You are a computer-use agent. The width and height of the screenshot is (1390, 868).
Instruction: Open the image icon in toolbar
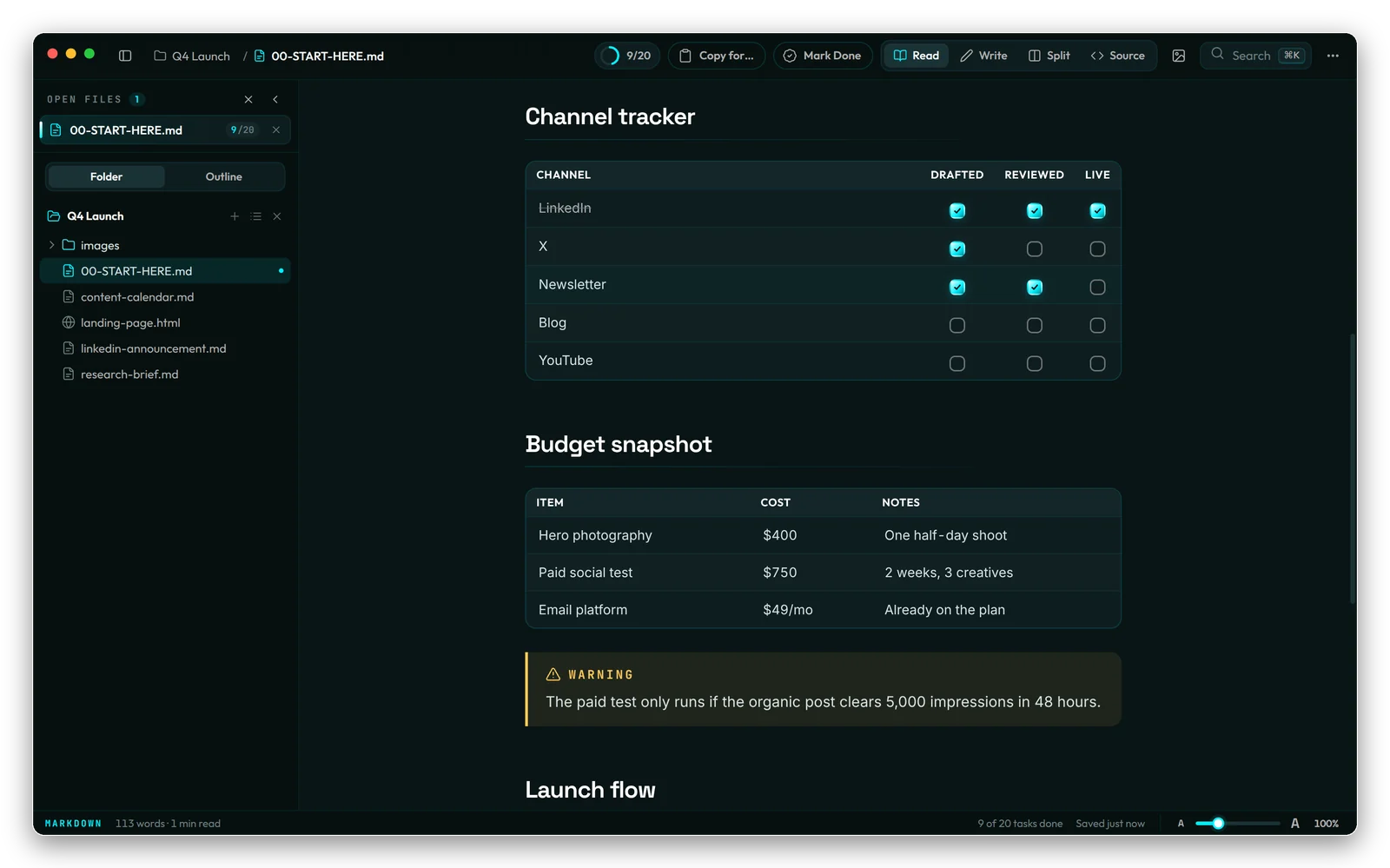[1179, 56]
